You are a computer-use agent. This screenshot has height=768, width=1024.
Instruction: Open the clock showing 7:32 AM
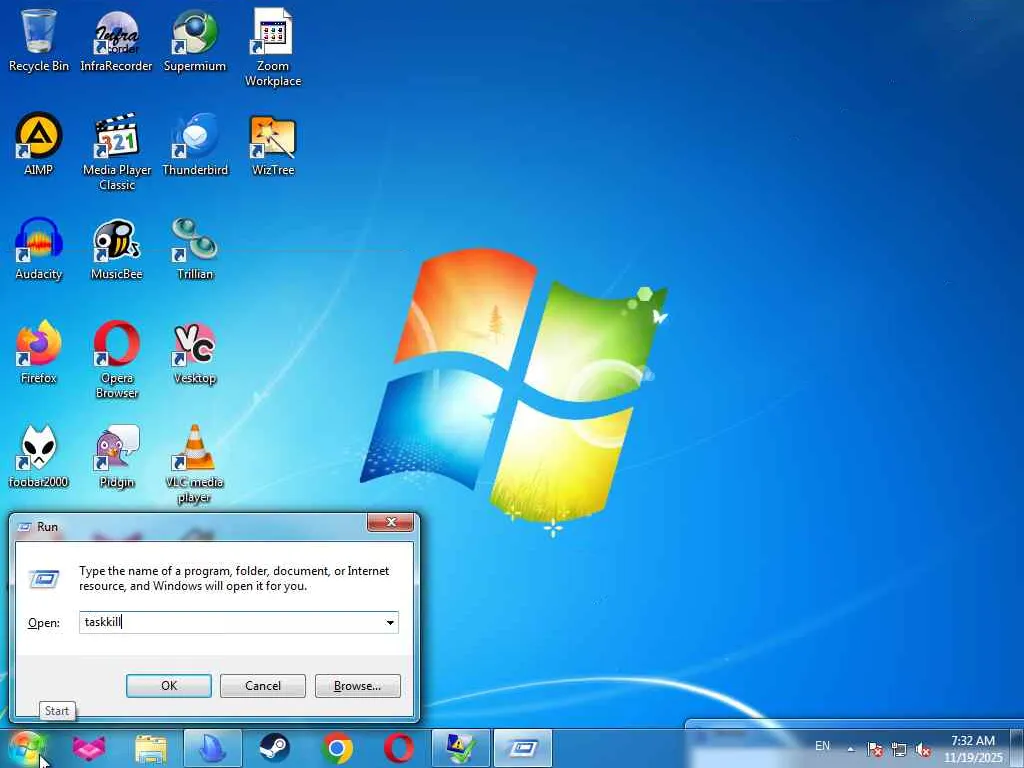click(972, 748)
